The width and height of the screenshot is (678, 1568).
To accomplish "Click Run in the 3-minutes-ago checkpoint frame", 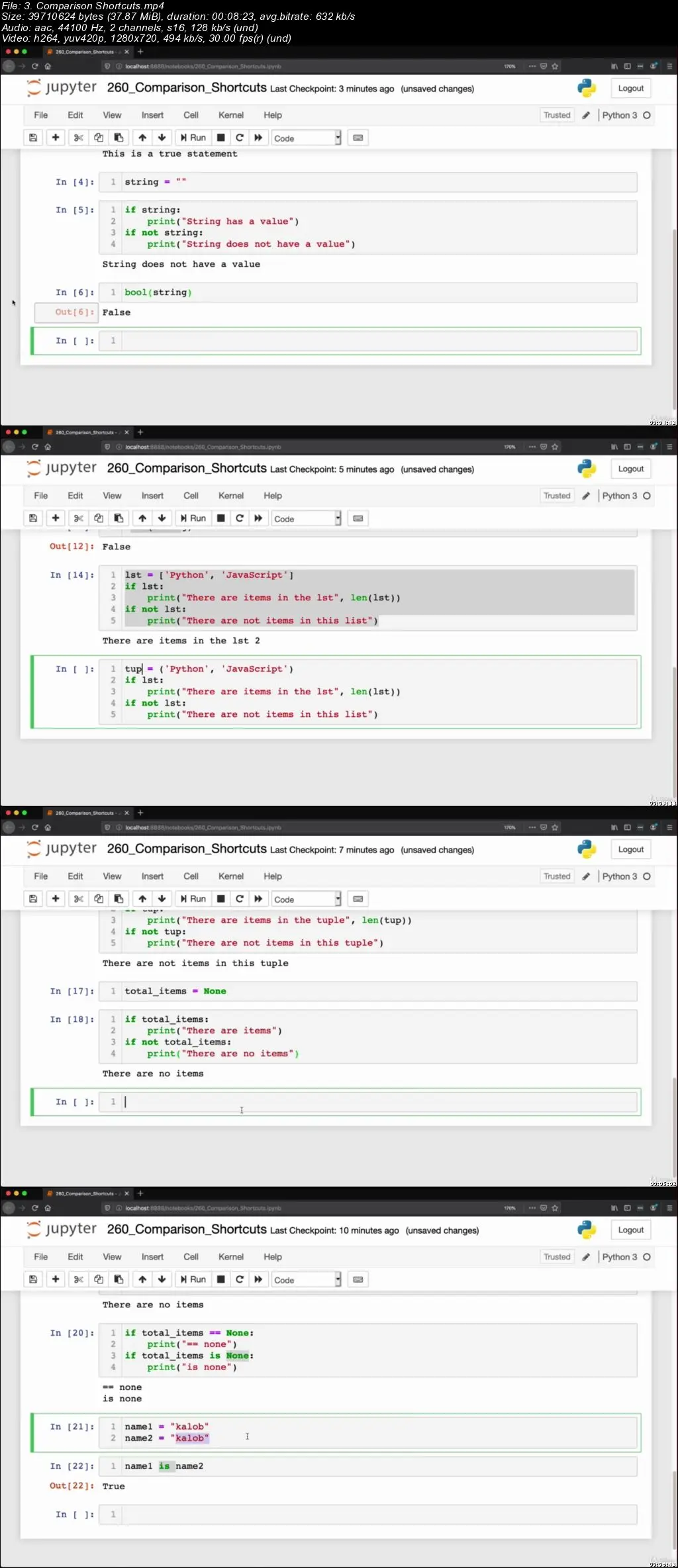I will pos(193,138).
